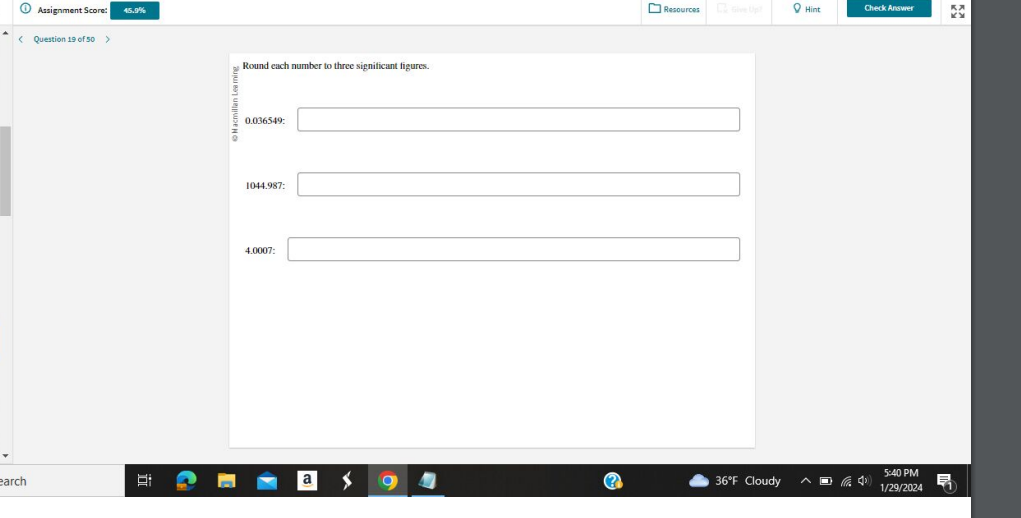Open Microsoft Edge from the taskbar
1021x518 pixels.
coord(186,481)
